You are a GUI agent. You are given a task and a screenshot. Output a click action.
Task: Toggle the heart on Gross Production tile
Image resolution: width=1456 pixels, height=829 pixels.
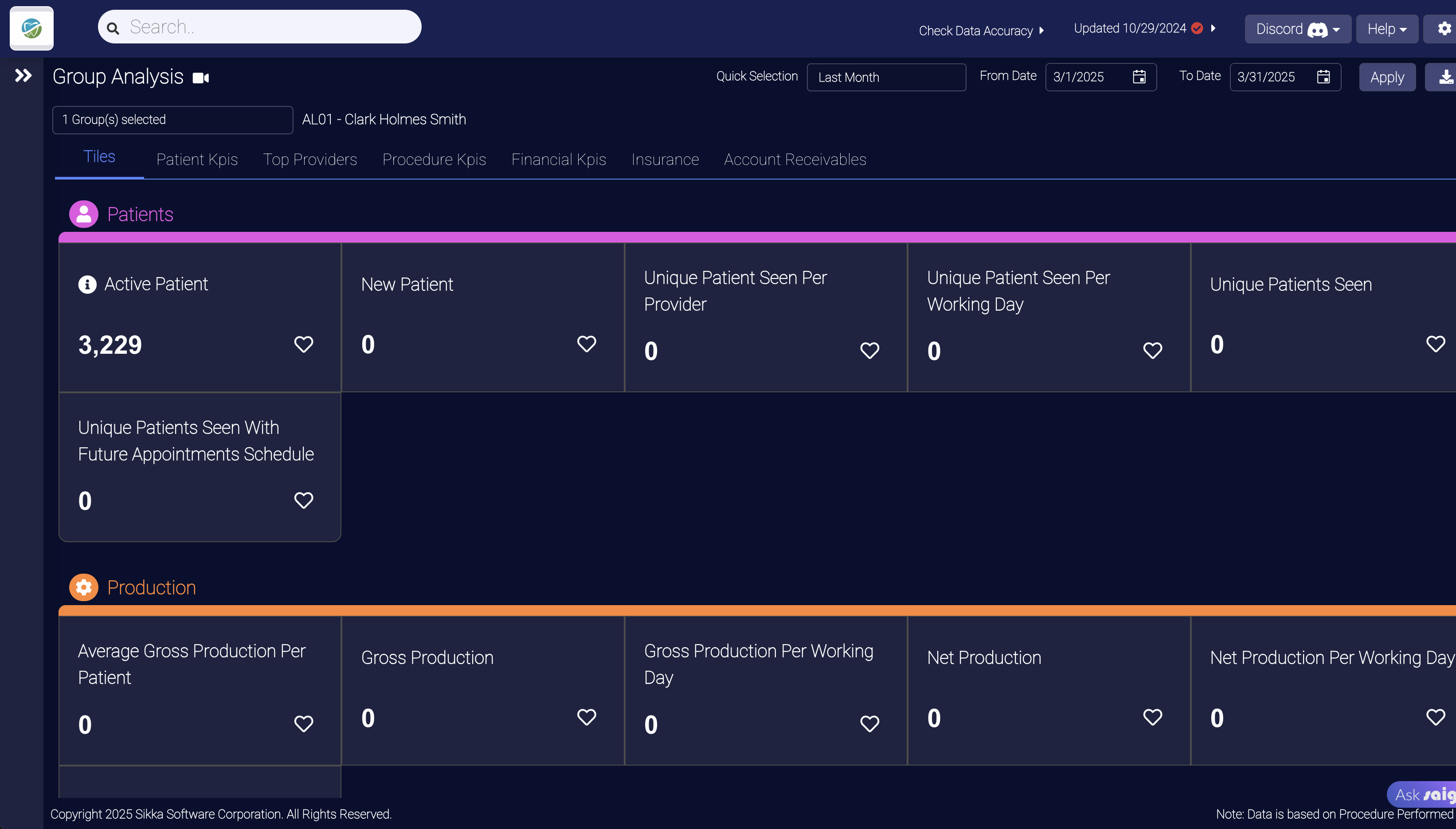point(587,717)
